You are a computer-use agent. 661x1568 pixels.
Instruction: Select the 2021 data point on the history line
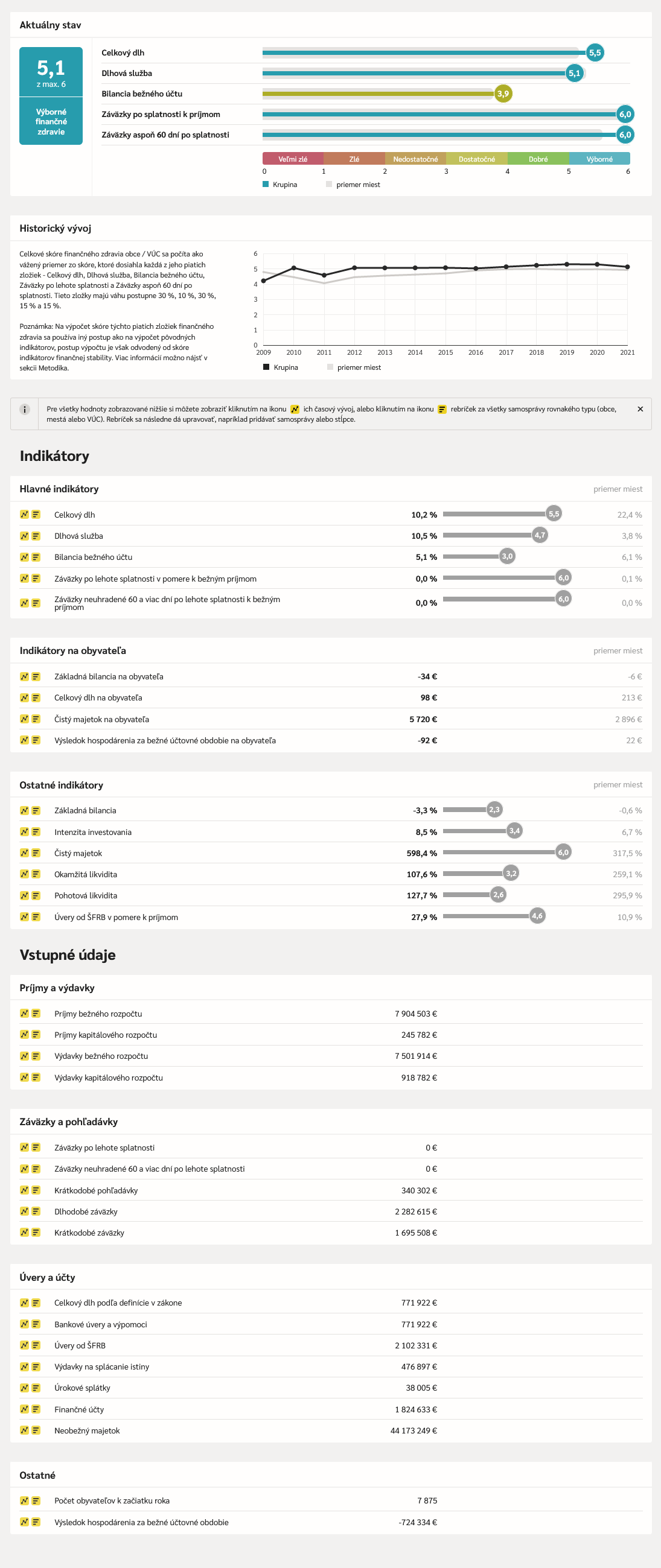pyautogui.click(x=627, y=267)
